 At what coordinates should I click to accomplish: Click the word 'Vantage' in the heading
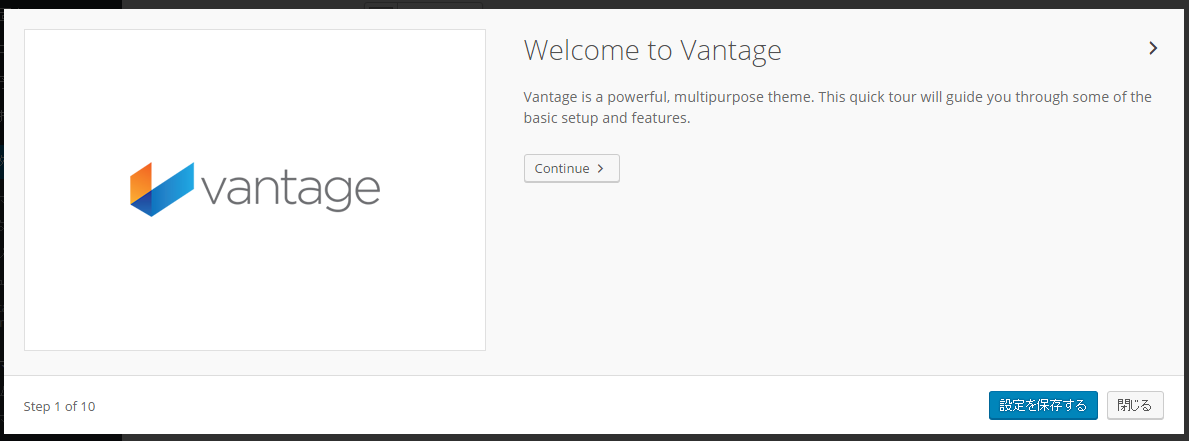coord(730,50)
